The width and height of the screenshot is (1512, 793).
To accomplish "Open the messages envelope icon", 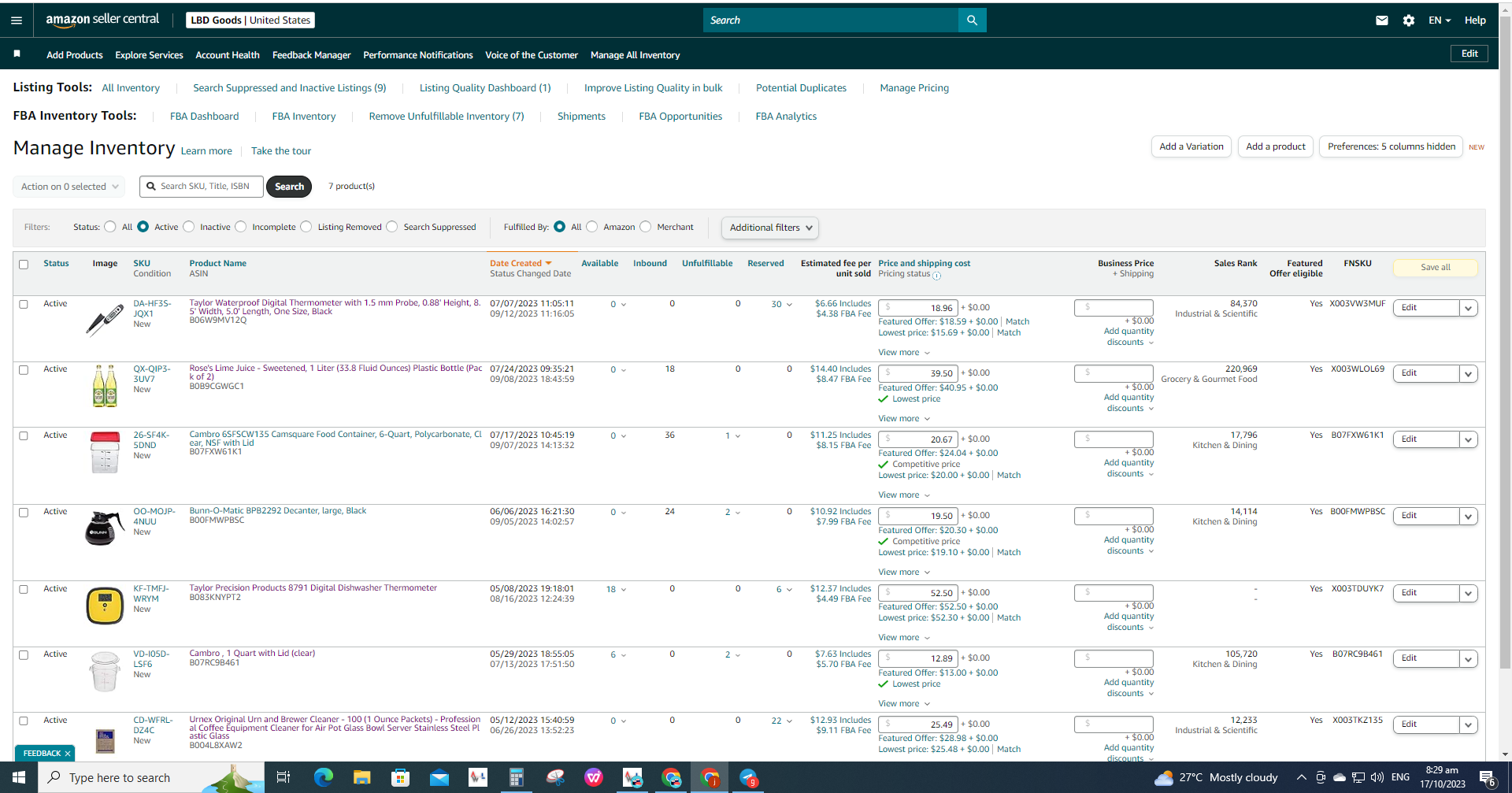I will [1382, 20].
